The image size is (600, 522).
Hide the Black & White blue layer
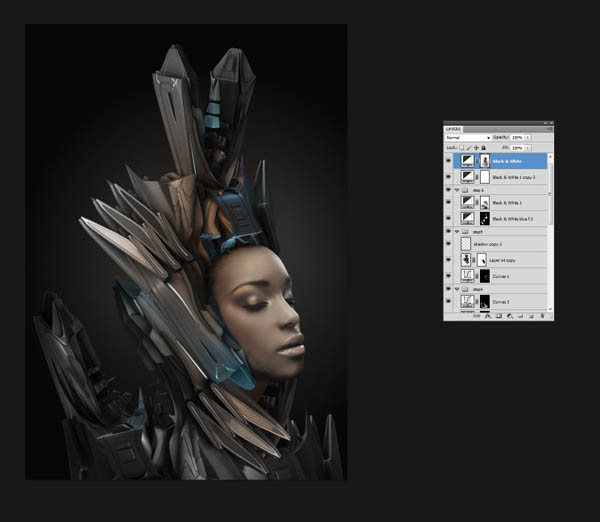(x=448, y=218)
